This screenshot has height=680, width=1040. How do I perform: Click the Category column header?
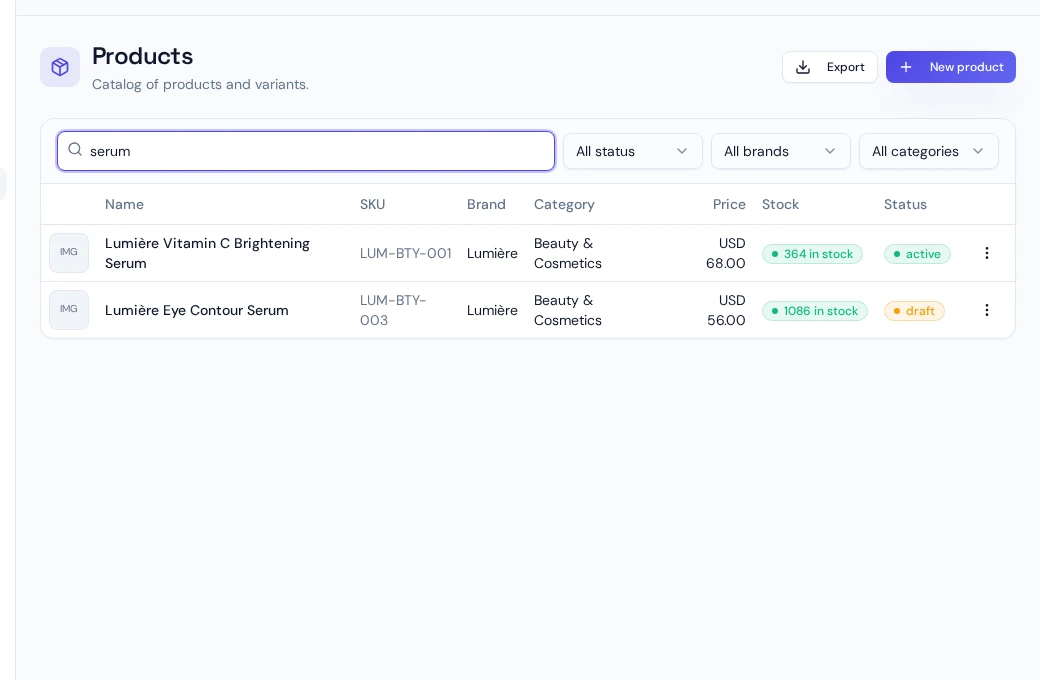click(x=564, y=204)
